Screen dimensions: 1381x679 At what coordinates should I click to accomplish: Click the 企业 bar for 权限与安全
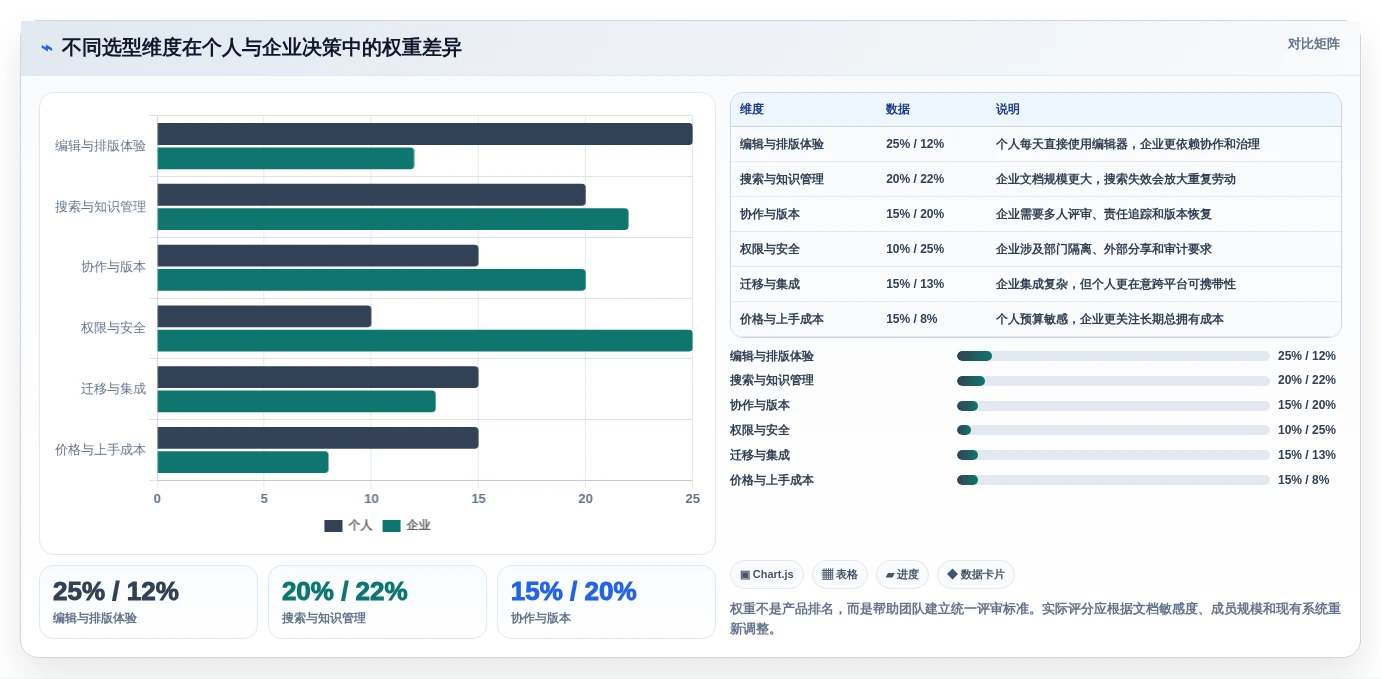click(425, 341)
